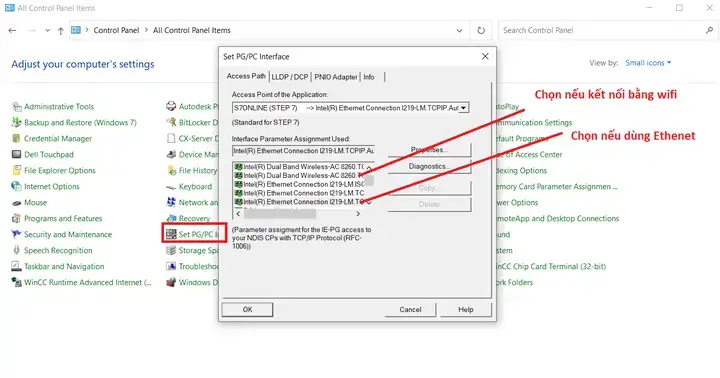Open Access Point of the Application dropdown

[464, 108]
